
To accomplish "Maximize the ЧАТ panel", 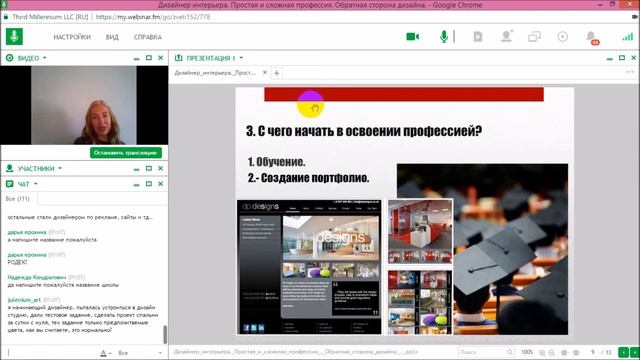I will (x=149, y=184).
